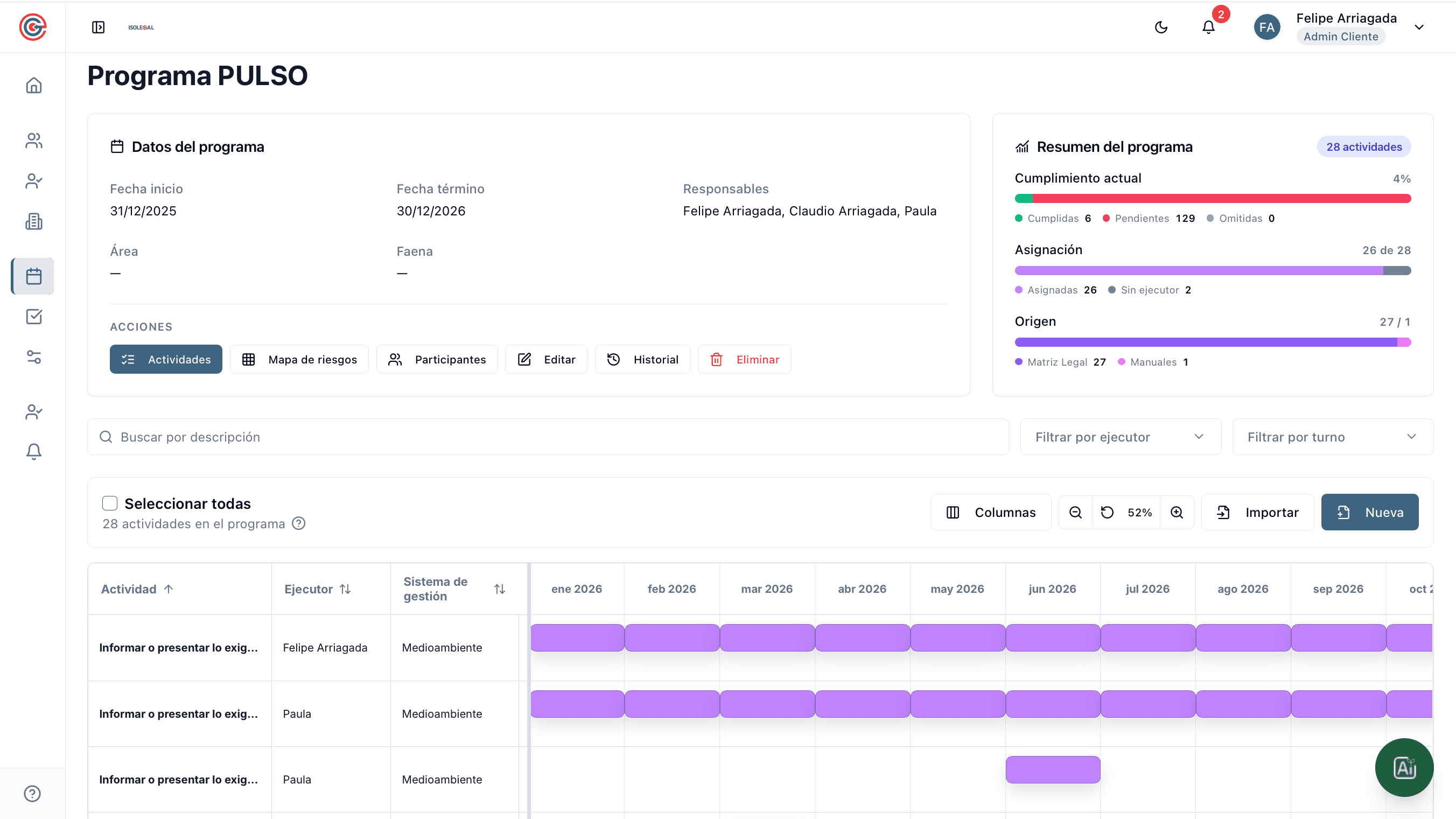Click the Eliminar button
This screenshot has height=819, width=1456.
[744, 359]
